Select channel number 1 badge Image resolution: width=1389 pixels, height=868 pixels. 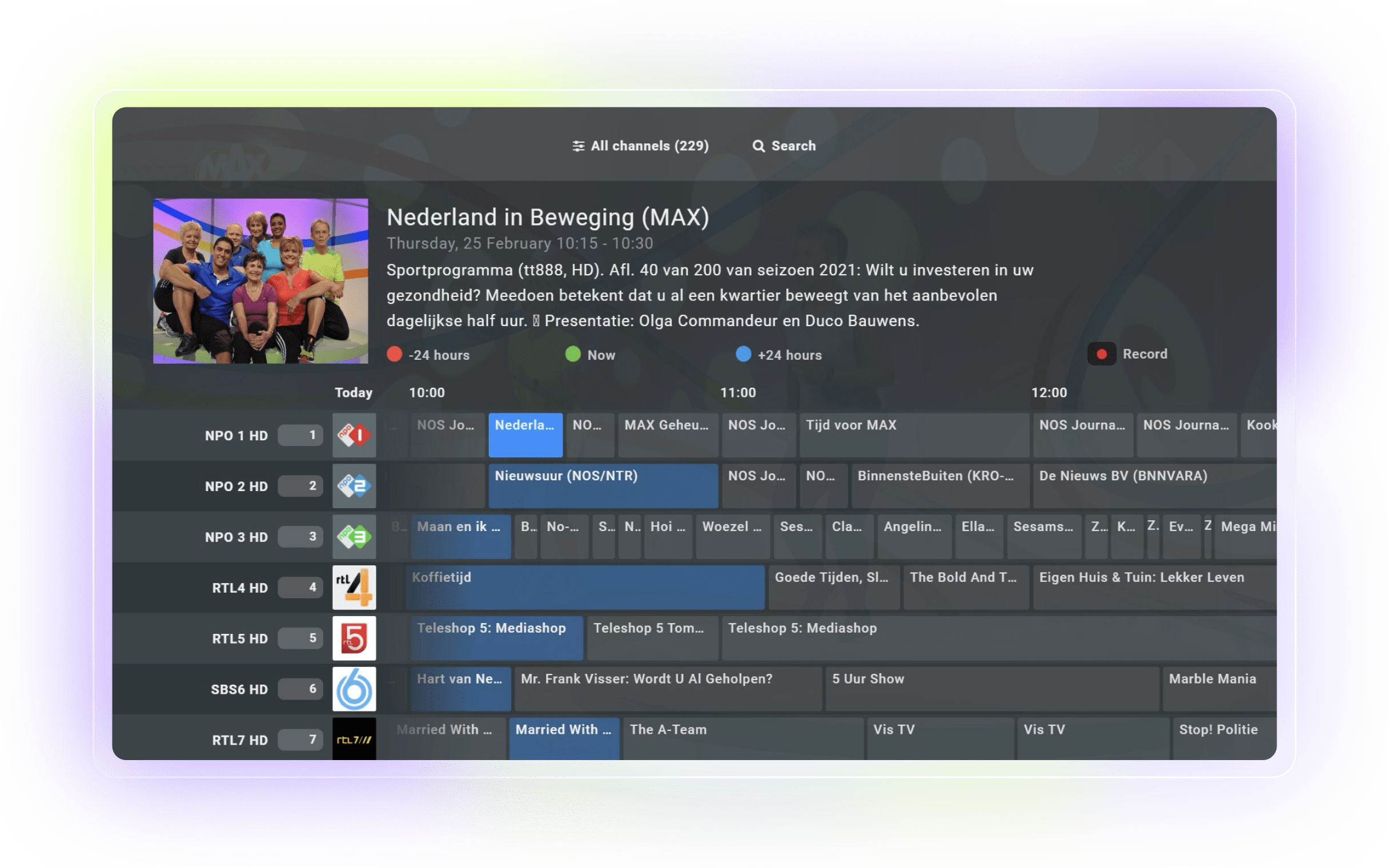pyautogui.click(x=300, y=435)
